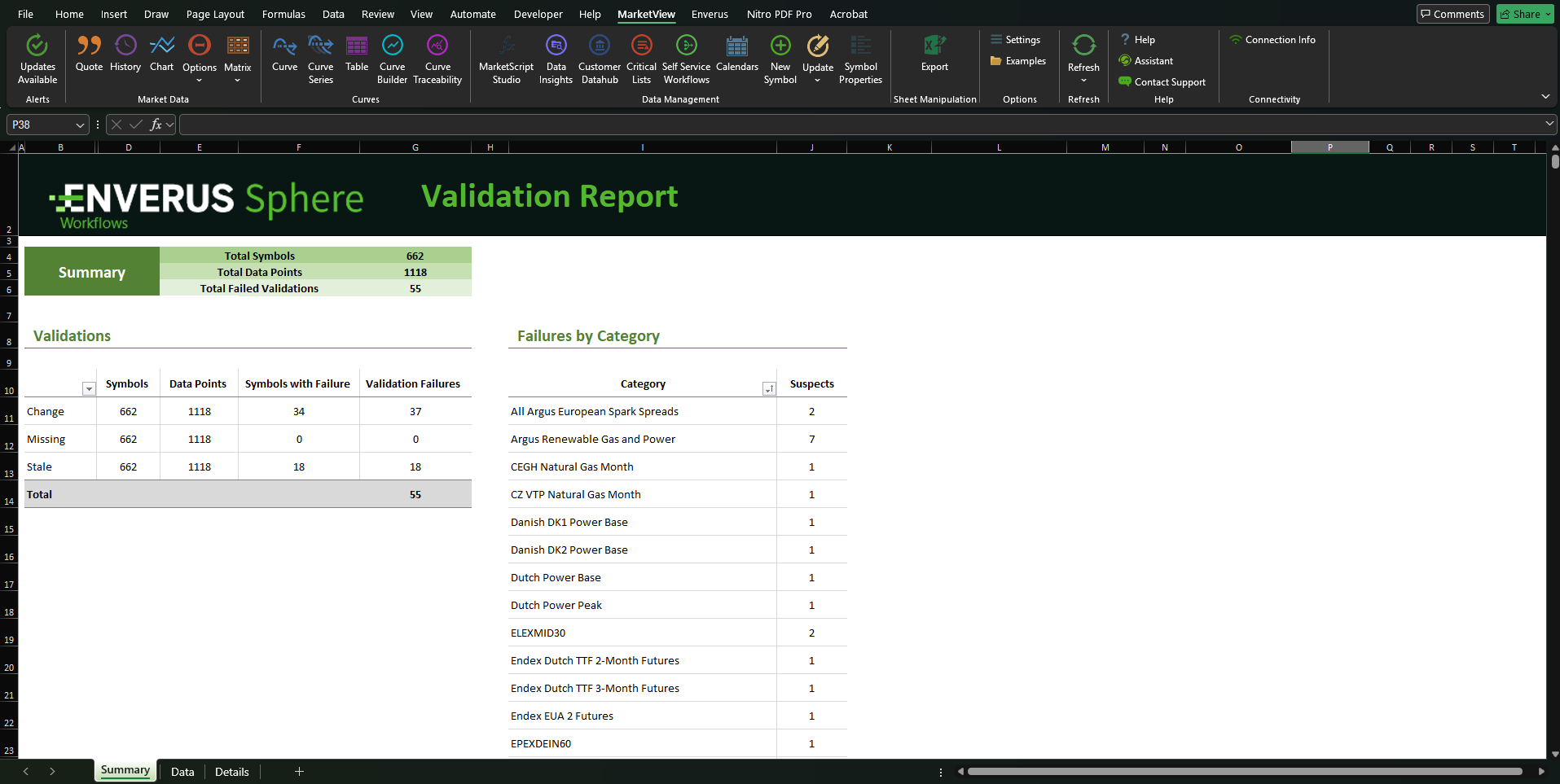Click the horizontal scrollbar

click(1244, 772)
